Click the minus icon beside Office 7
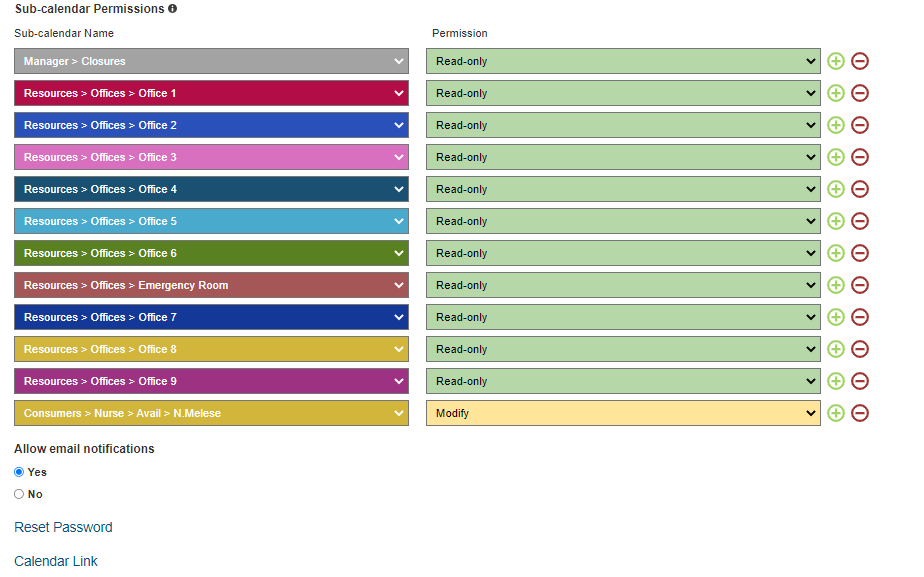The image size is (924, 577). pos(860,317)
